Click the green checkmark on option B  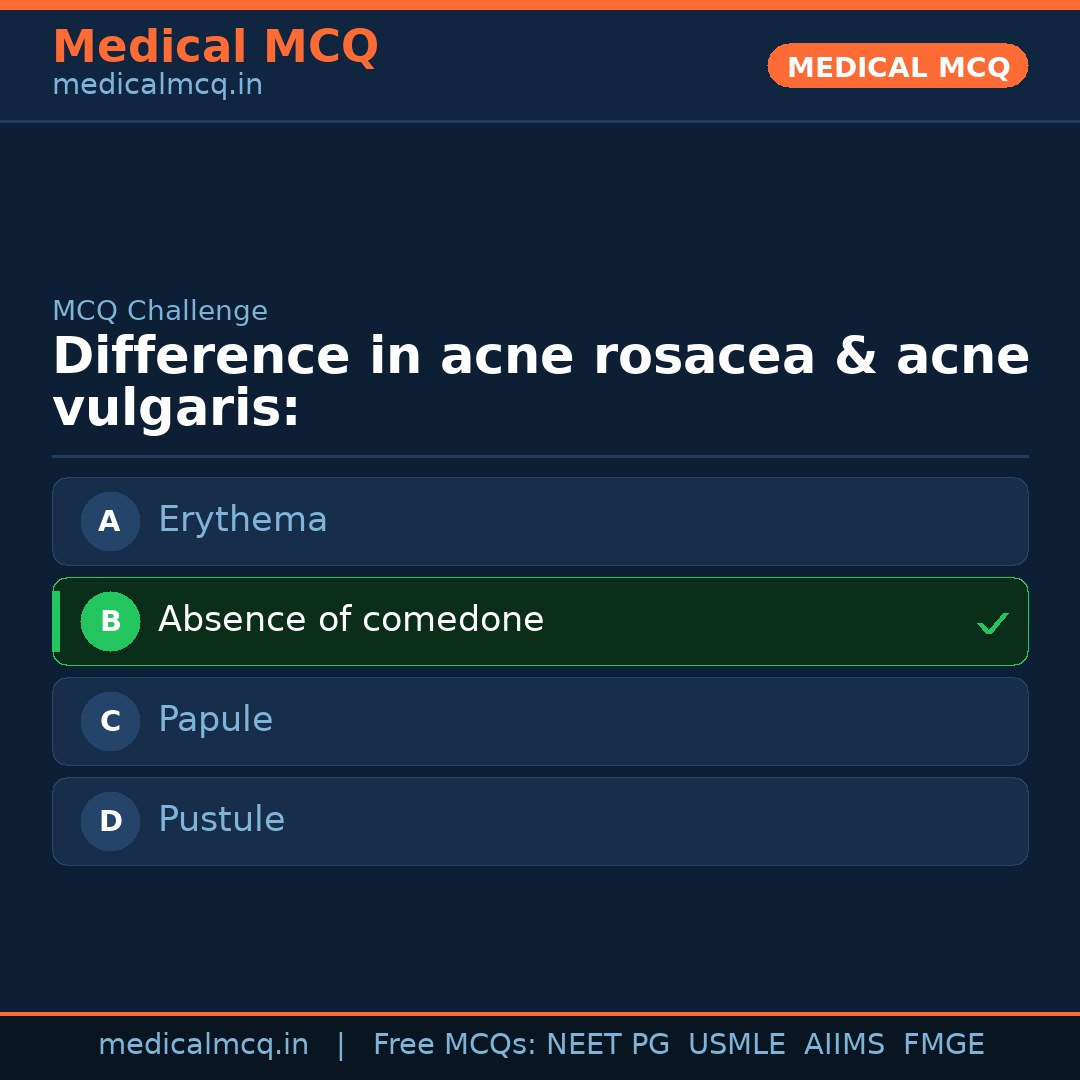992,624
